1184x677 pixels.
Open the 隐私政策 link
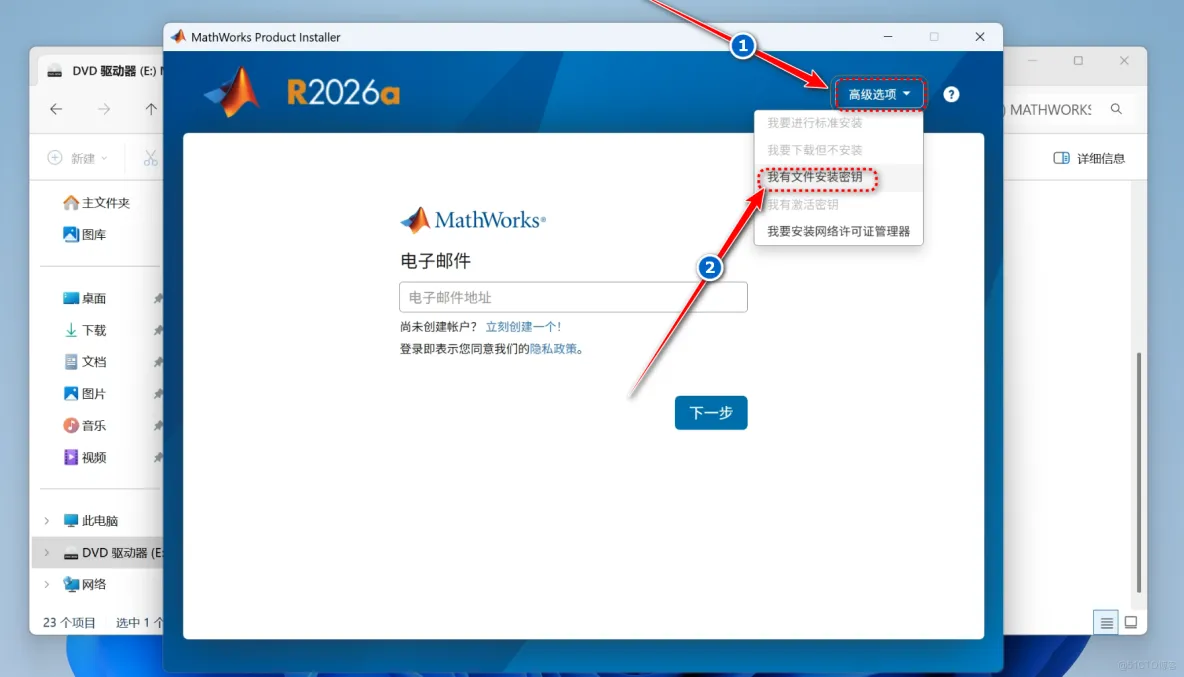point(553,349)
